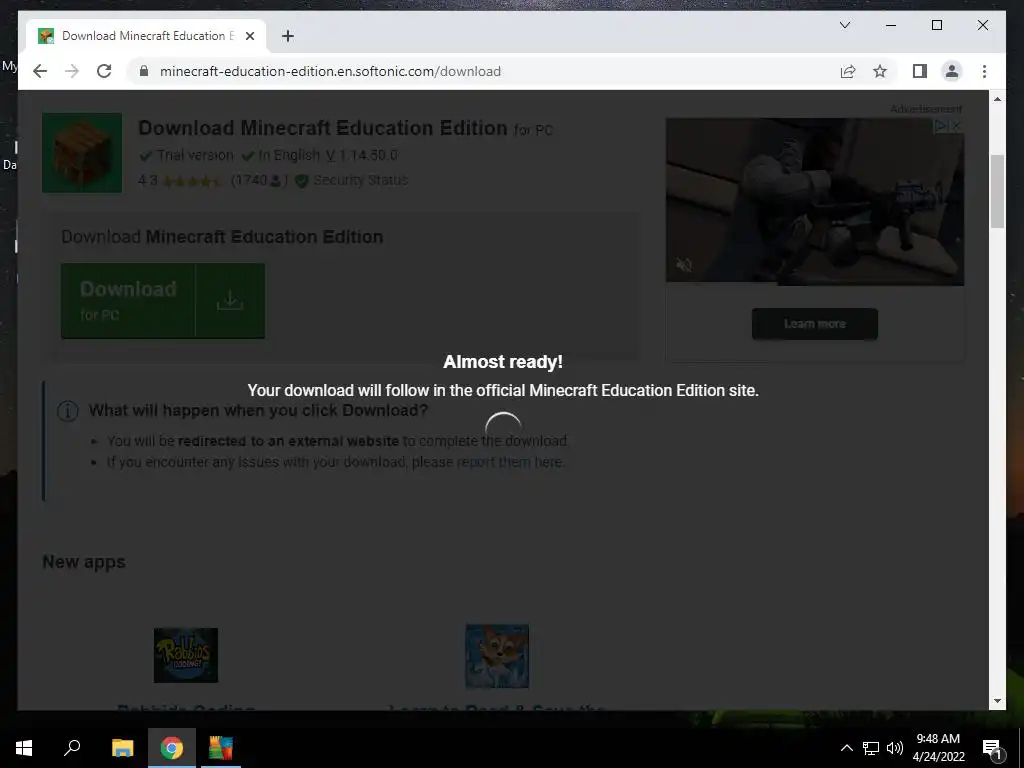This screenshot has height=768, width=1024.
Task: Click the 1740 user ratings count
Action: (259, 180)
